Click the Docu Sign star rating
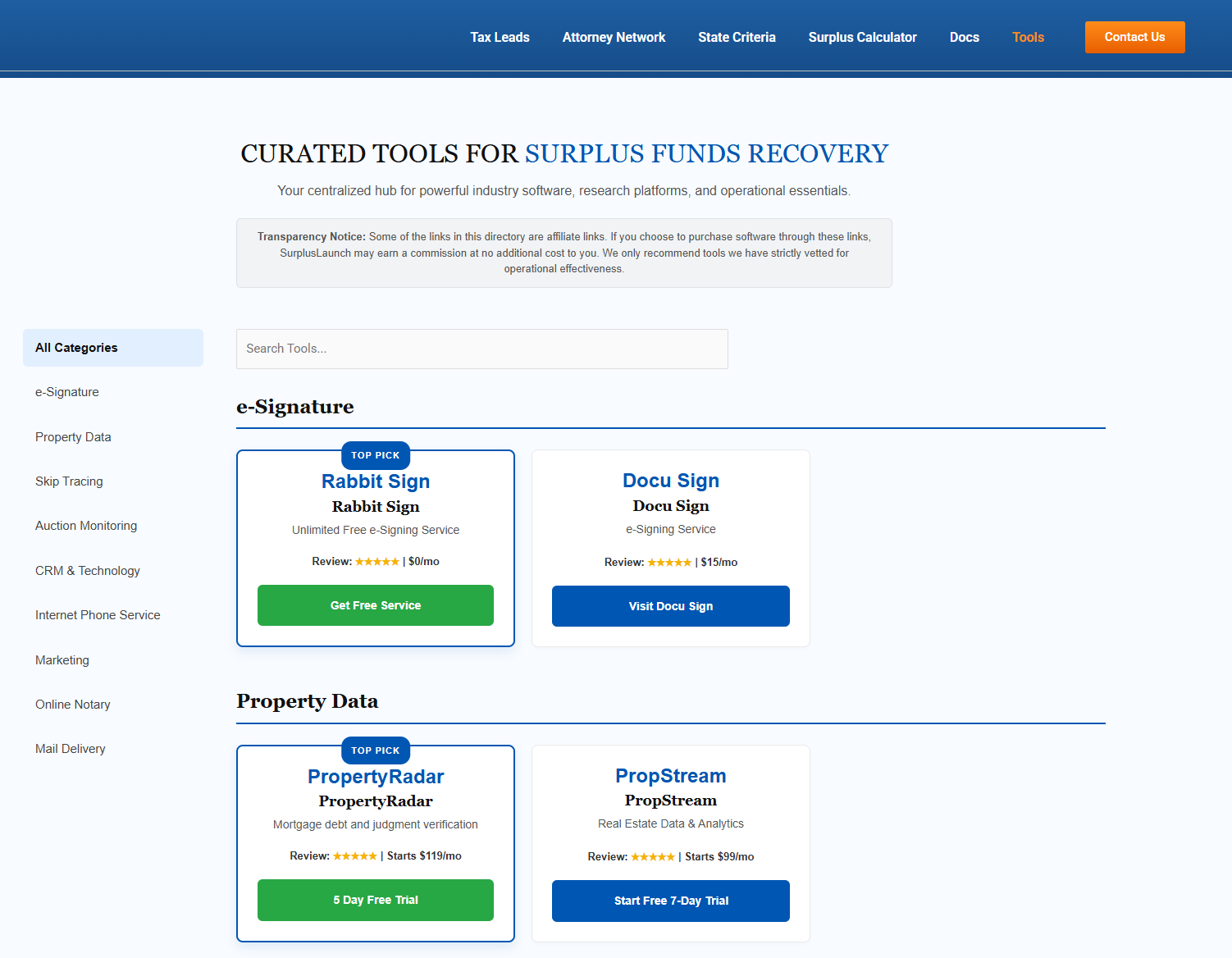 click(x=669, y=563)
